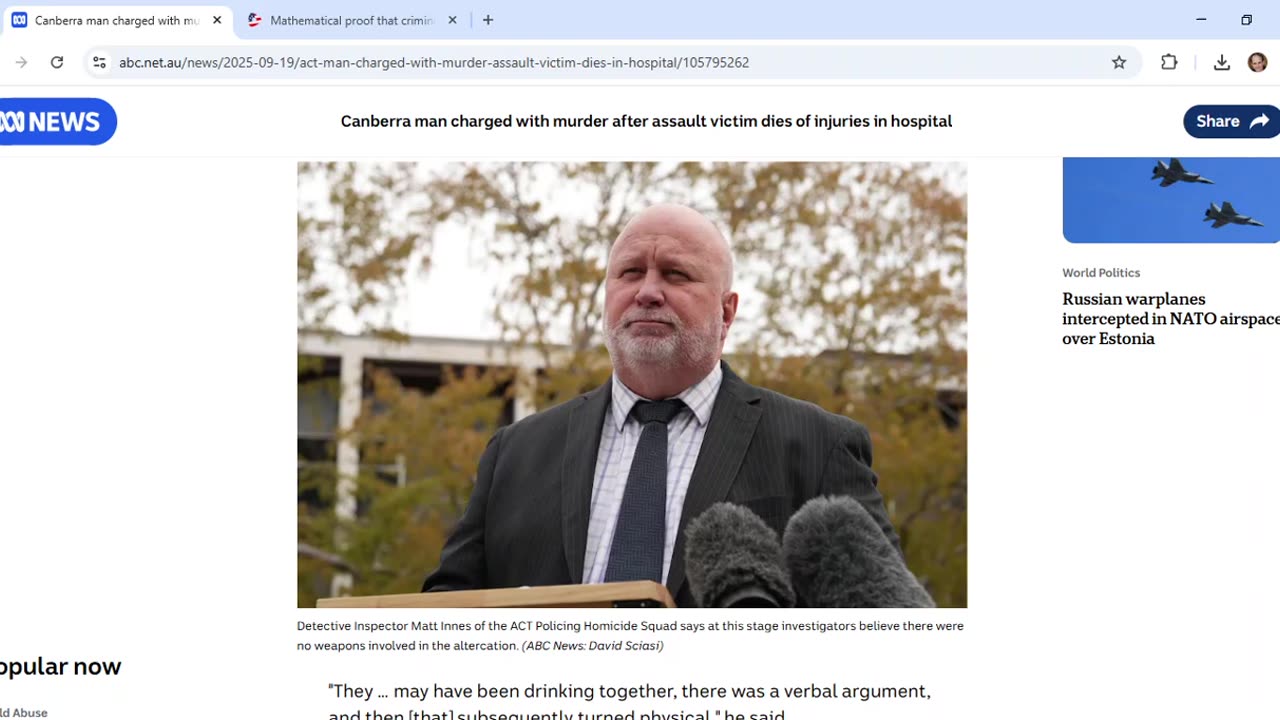Open the Extensions puzzle icon
1280x720 pixels.
click(1169, 62)
